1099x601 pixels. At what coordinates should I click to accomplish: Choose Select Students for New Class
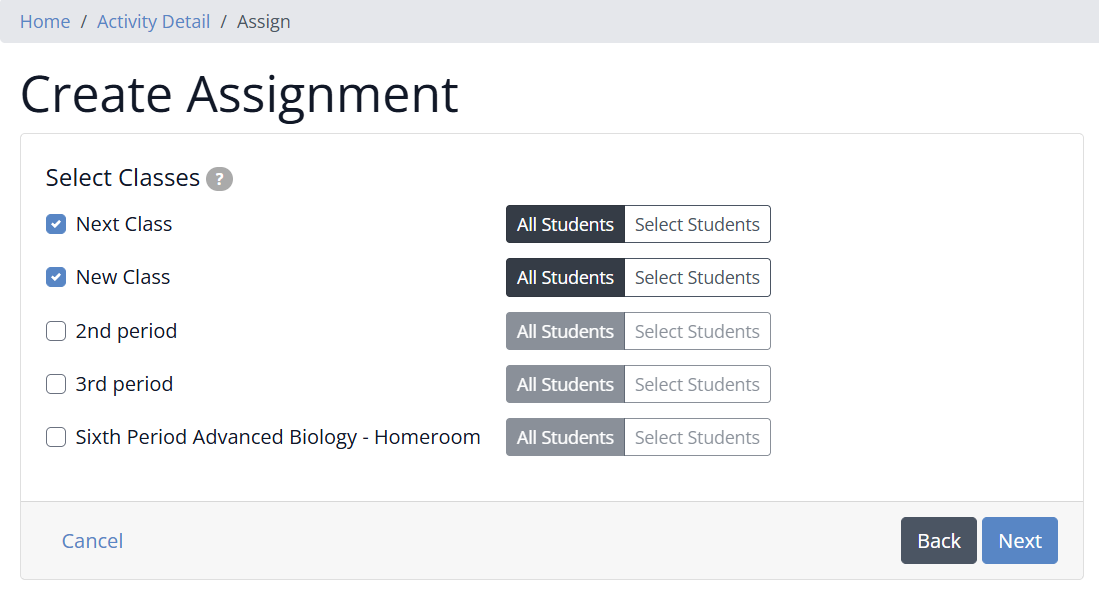coord(697,278)
